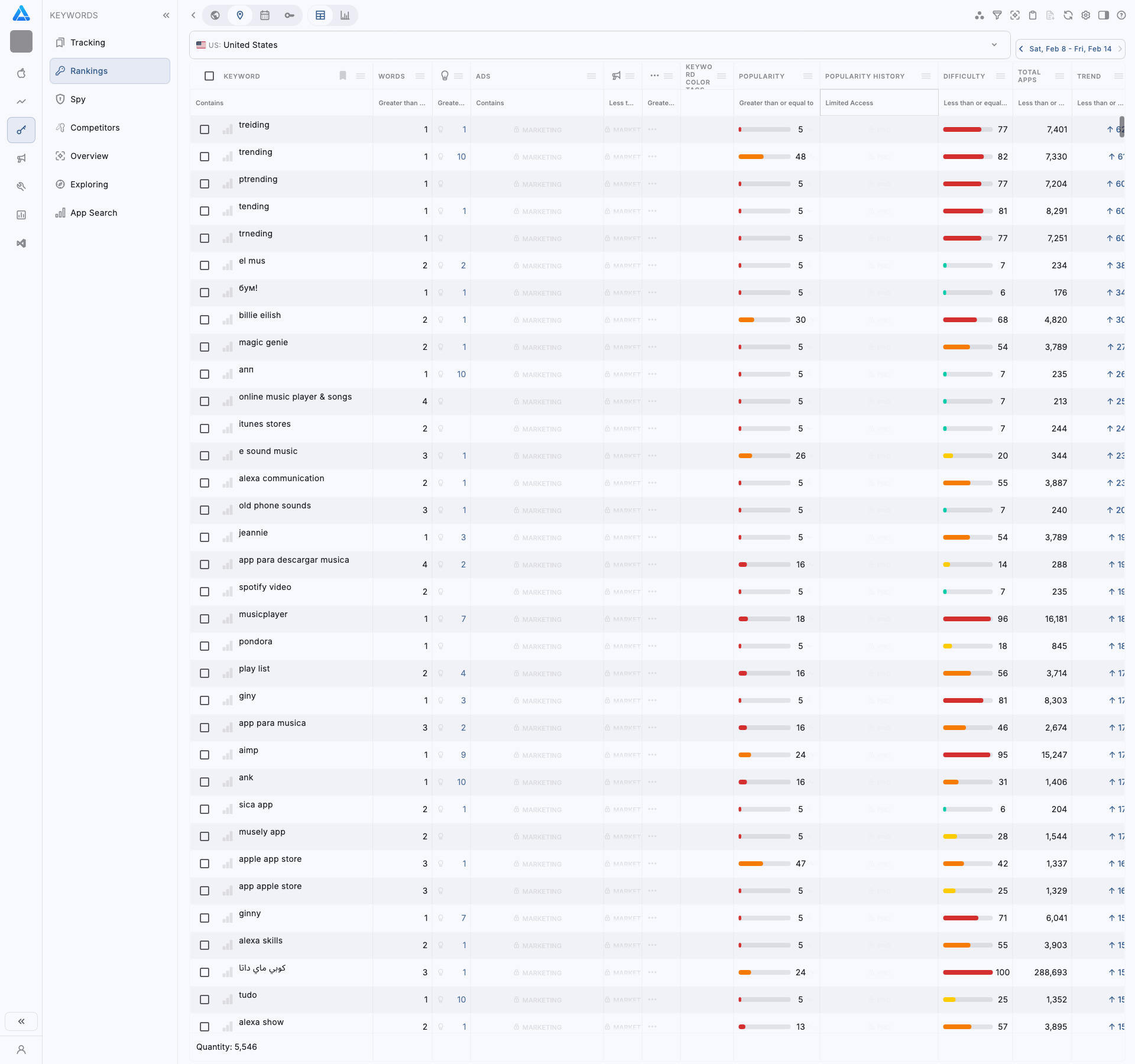Viewport: 1135px width, 1064px height.
Task: Click the Sat, Feb 8 - Fri, Feb 14 range
Action: (x=1070, y=49)
